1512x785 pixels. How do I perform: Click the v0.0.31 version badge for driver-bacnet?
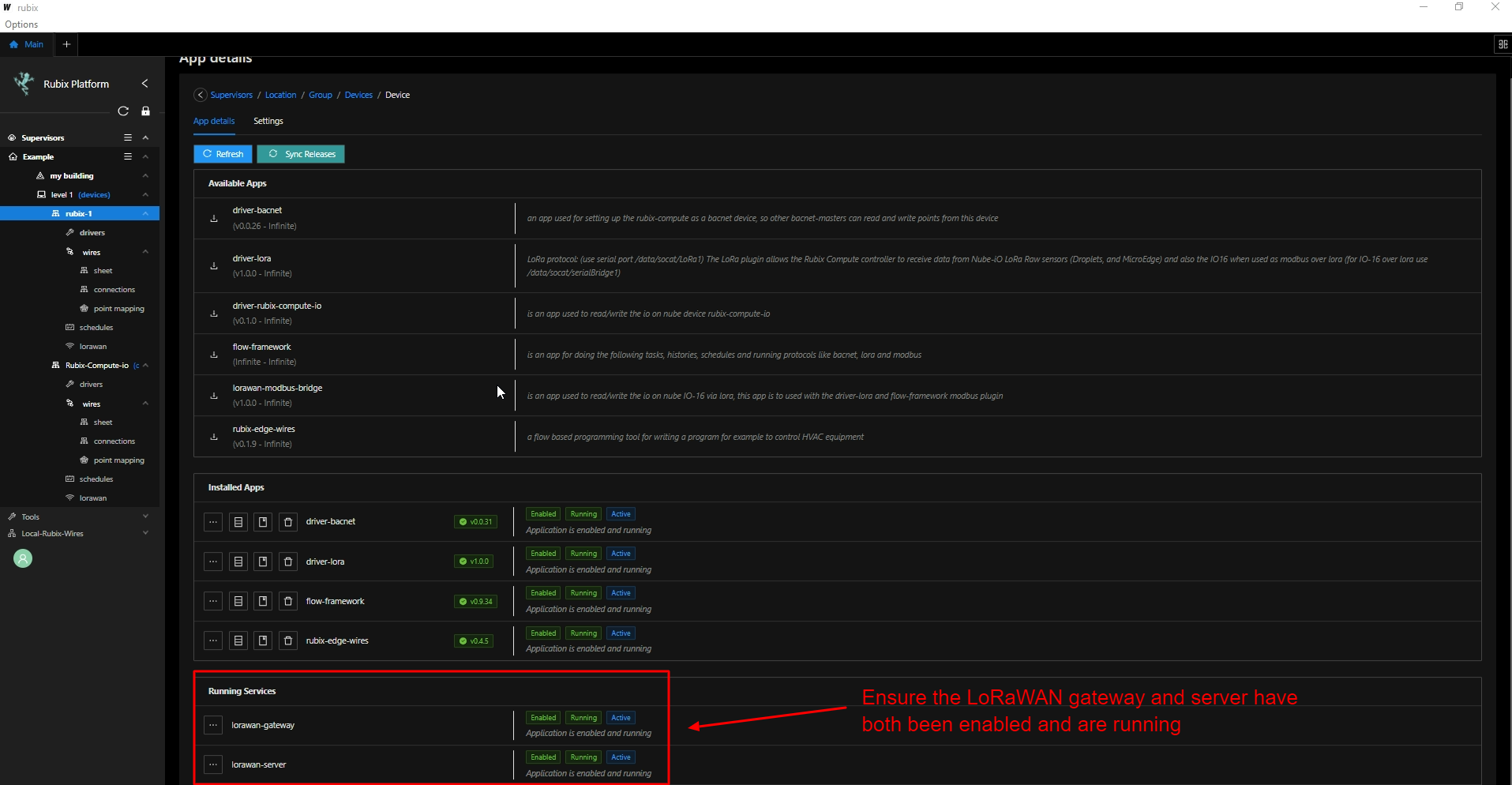[x=475, y=522]
